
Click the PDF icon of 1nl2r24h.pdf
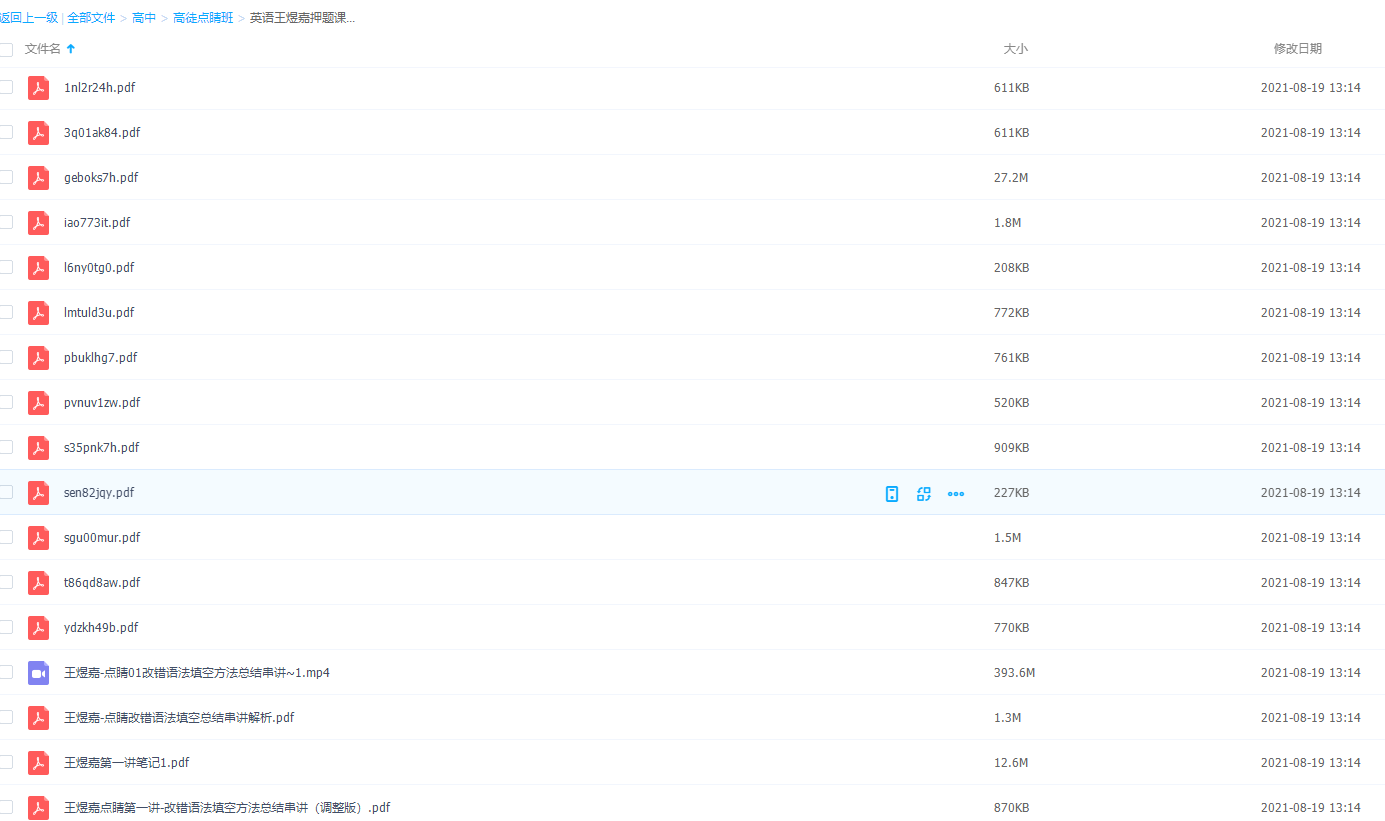[x=38, y=88]
